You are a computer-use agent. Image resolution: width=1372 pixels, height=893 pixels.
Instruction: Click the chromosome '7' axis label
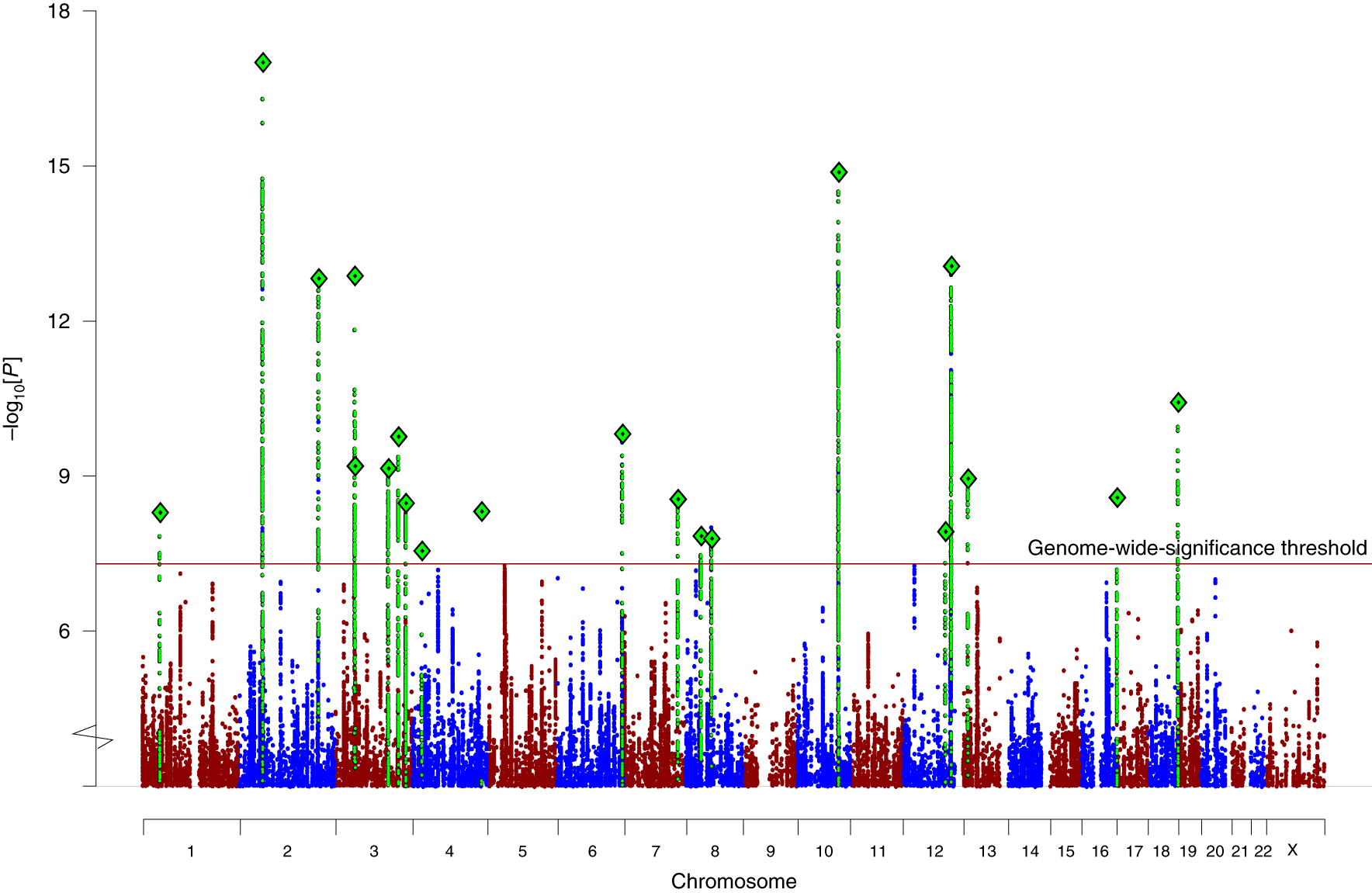pyautogui.click(x=656, y=852)
